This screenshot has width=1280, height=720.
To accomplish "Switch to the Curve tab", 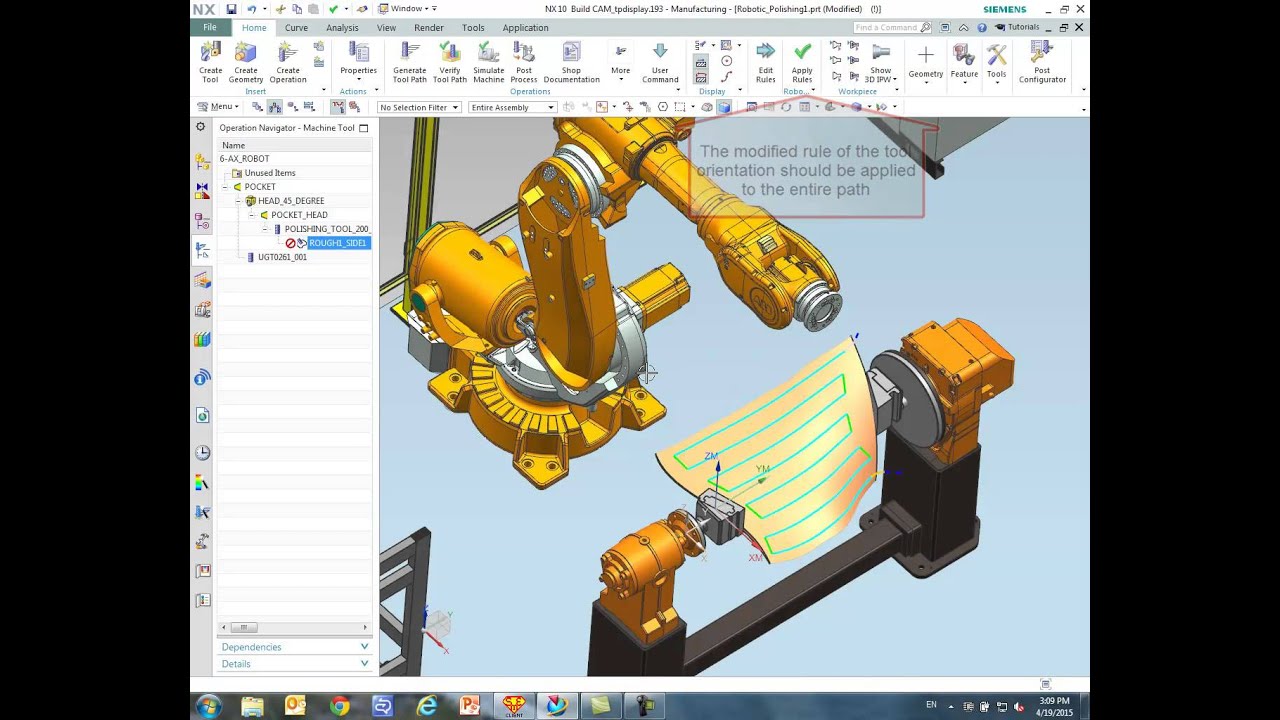I will click(296, 28).
